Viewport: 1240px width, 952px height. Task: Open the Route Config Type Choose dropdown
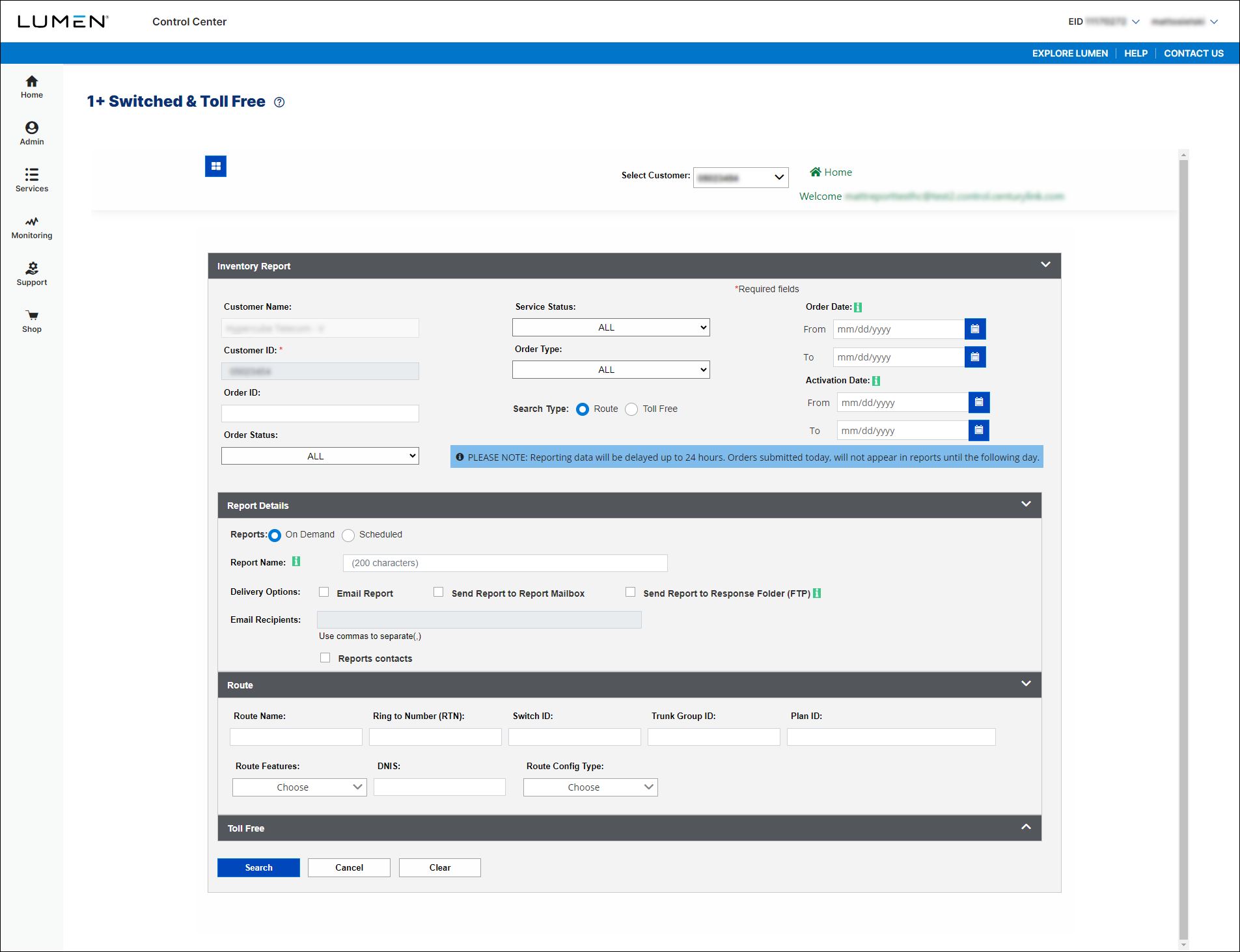(590, 787)
